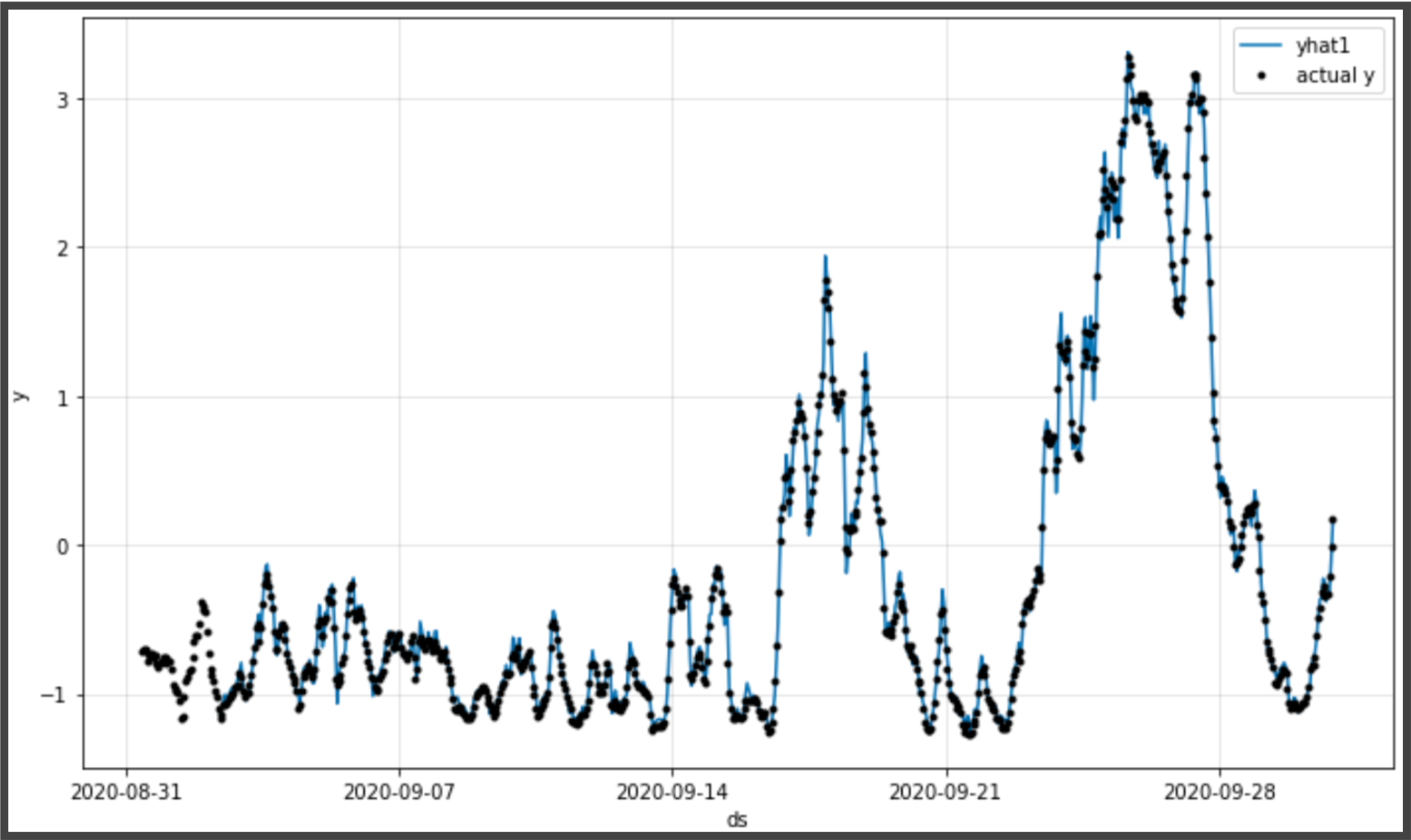This screenshot has width=1411, height=840.
Task: Click the black actual y legend dot
Action: pyautogui.click(x=1261, y=75)
